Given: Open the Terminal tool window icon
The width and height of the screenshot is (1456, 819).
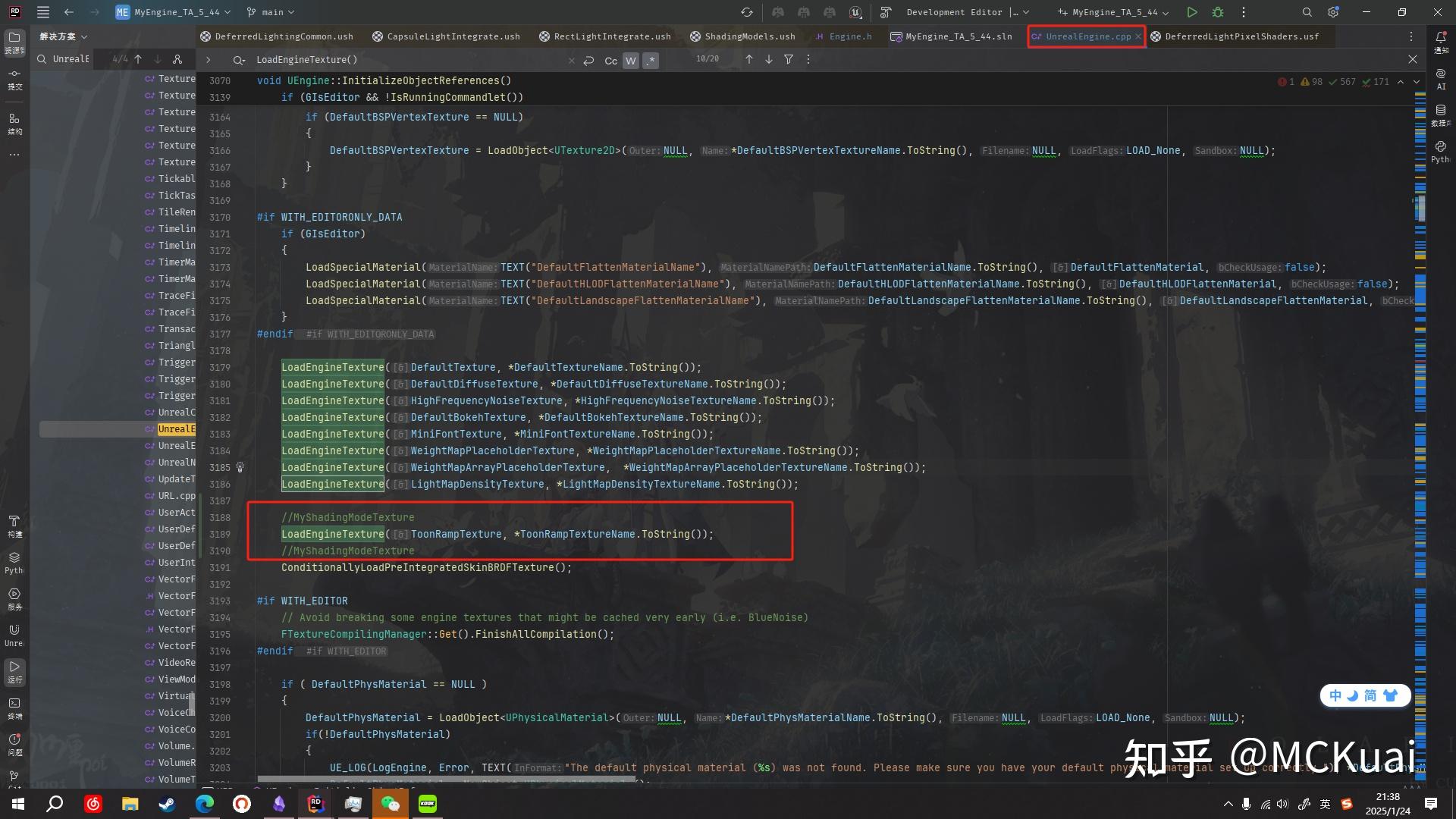Looking at the screenshot, I should 14,704.
